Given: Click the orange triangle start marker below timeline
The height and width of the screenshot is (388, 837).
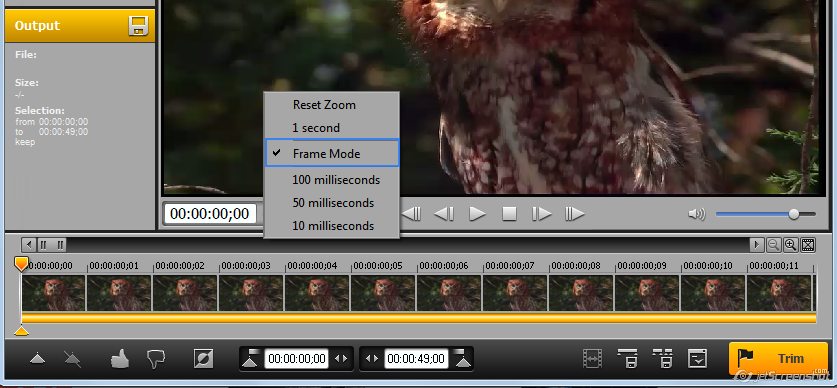Looking at the screenshot, I should click(x=21, y=331).
